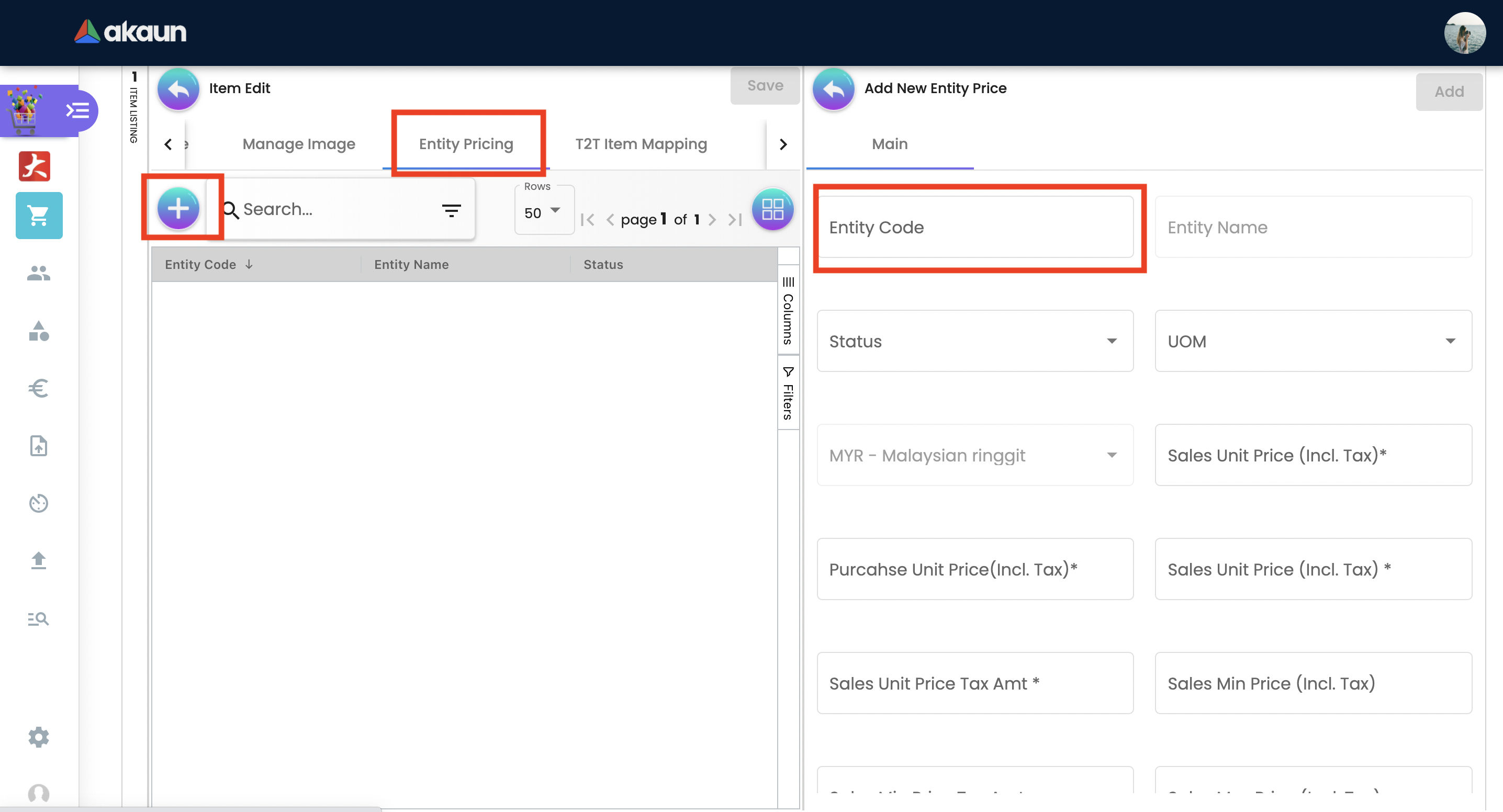Click the upload arrow sidebar icon
The image size is (1503, 812).
[39, 560]
